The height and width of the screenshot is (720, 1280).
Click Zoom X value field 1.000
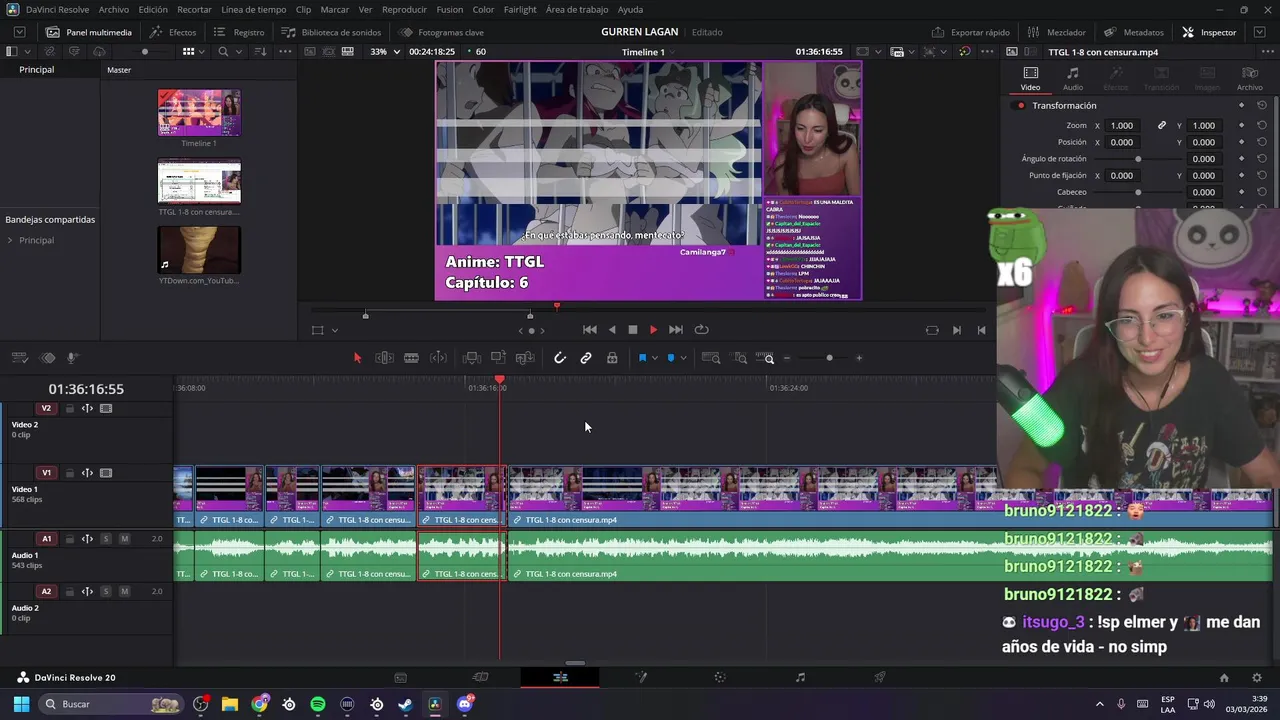click(x=1122, y=126)
